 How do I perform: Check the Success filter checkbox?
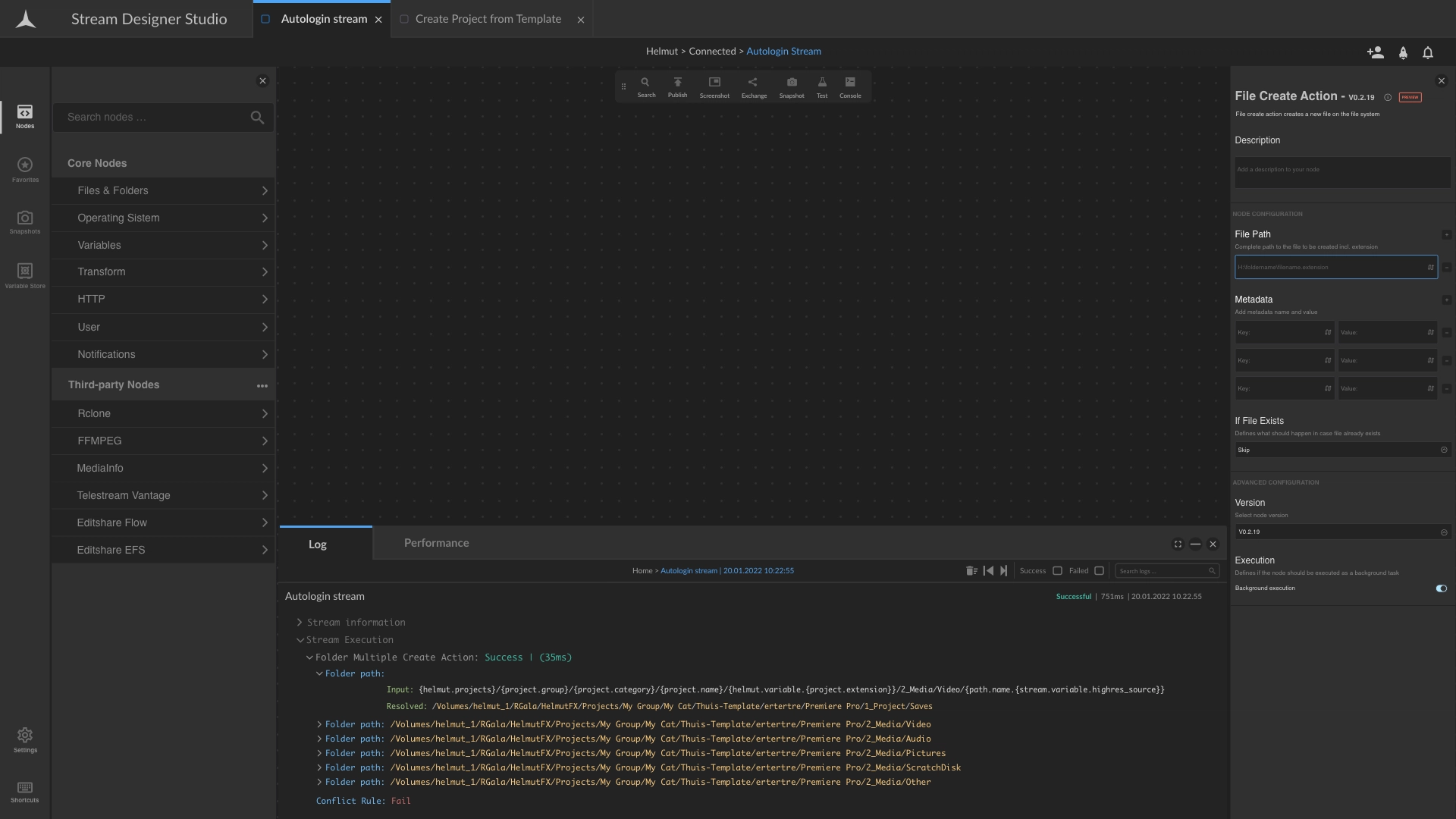1057,571
